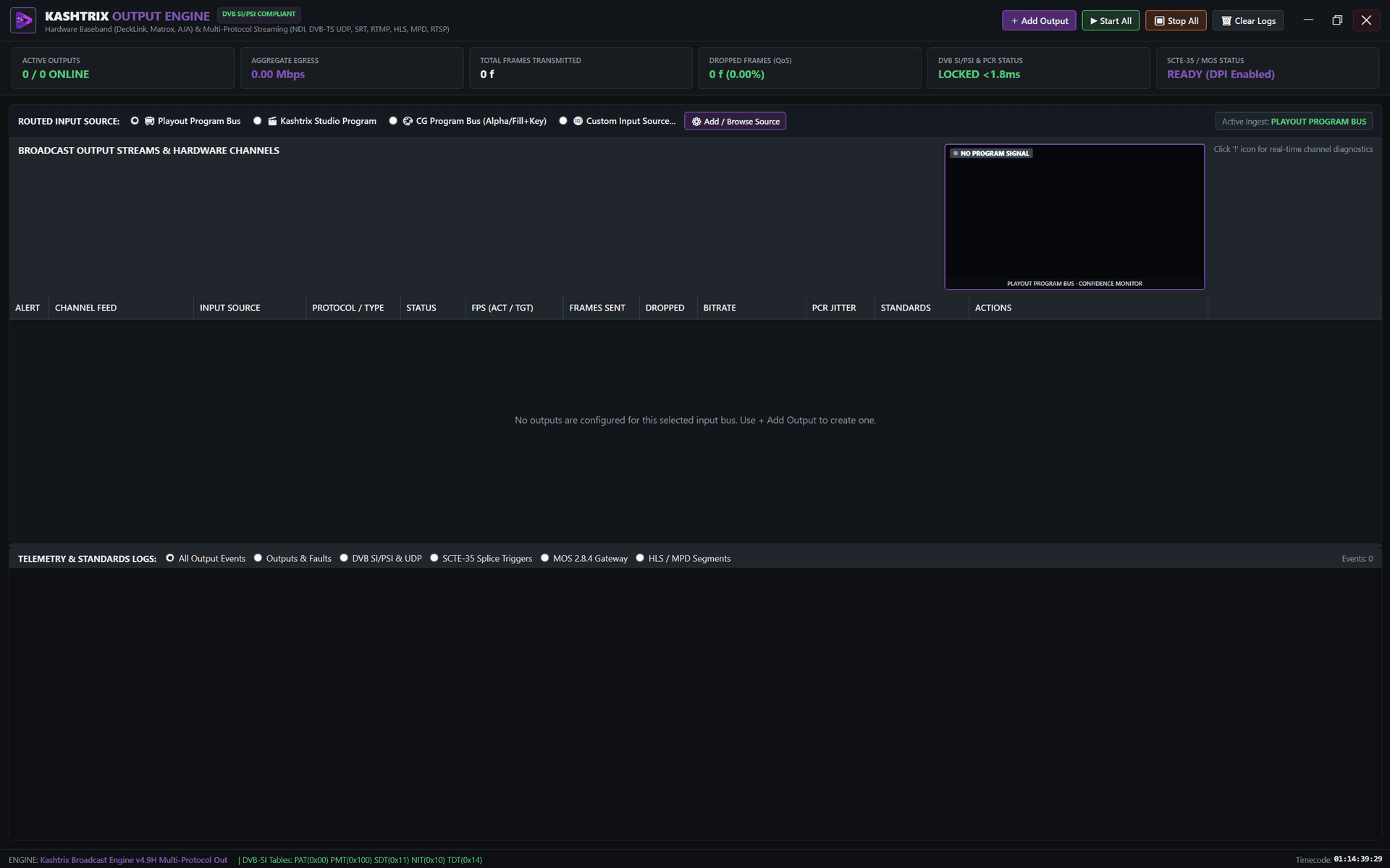Click the timecode 01:14:39:29 readout
The height and width of the screenshot is (868, 1390).
click(1358, 859)
